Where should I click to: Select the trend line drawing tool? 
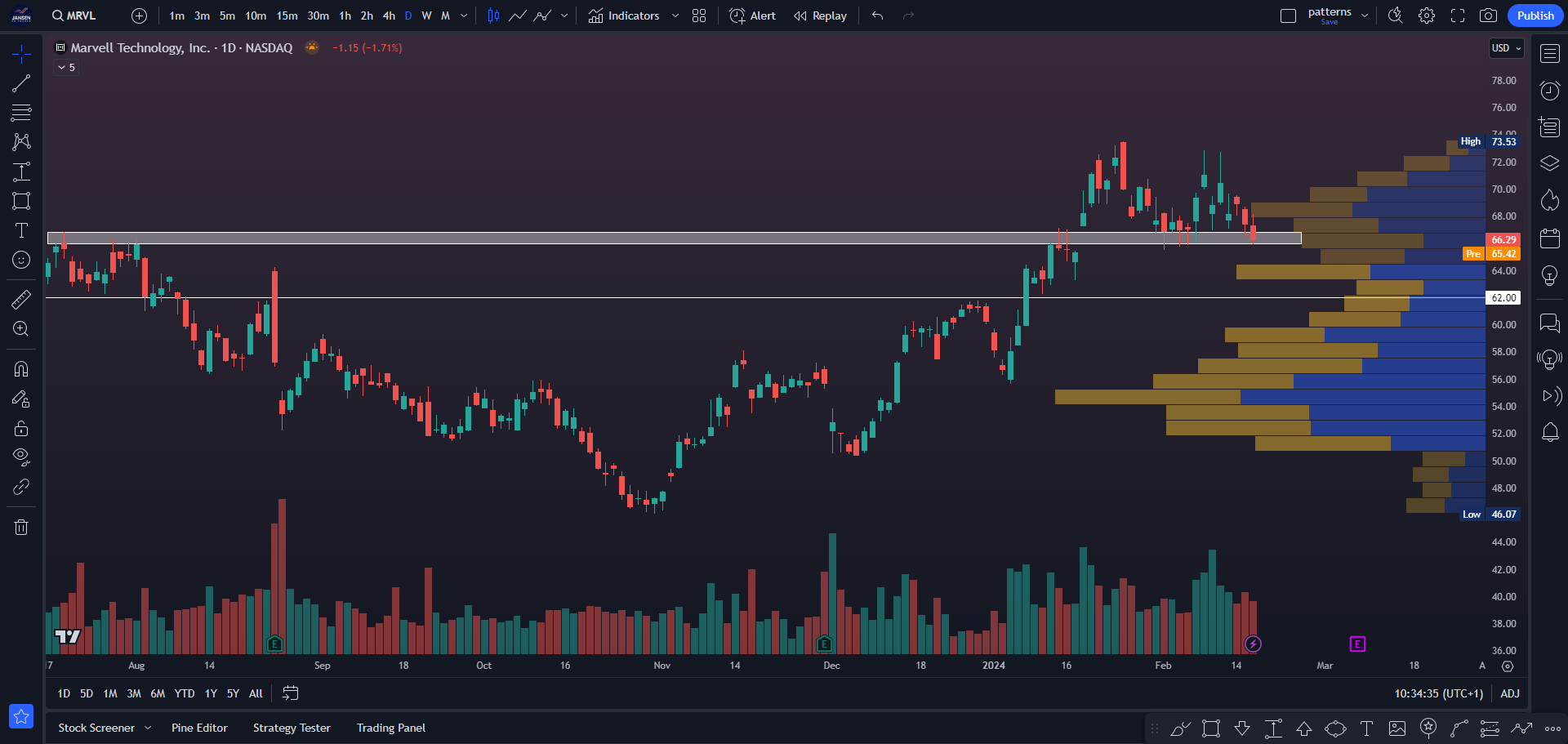pyautogui.click(x=21, y=83)
